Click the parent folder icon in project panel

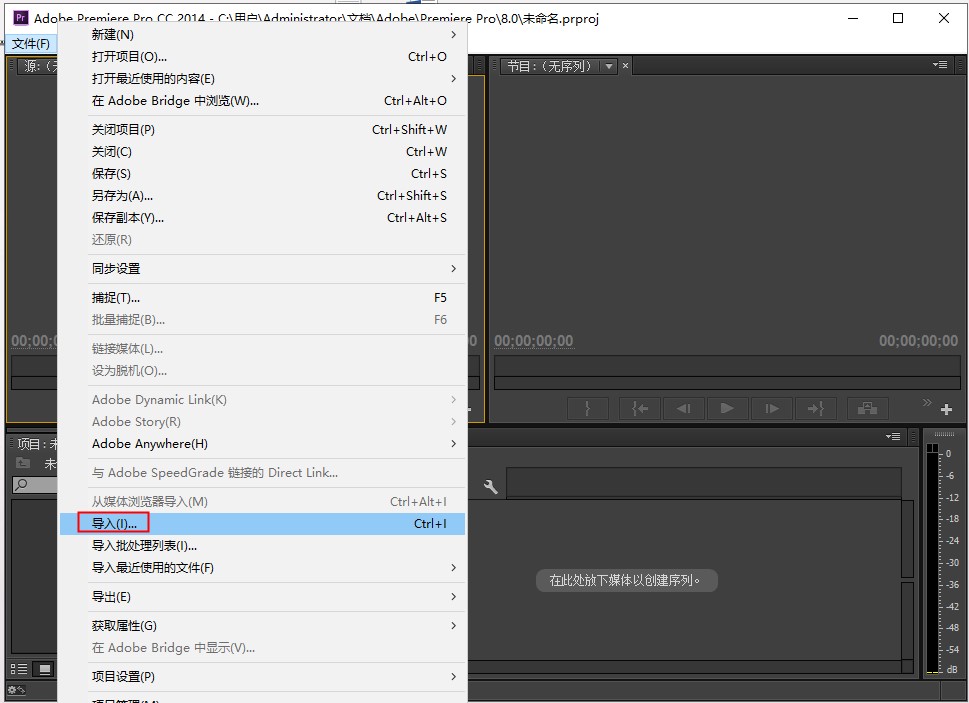pyautogui.click(x=23, y=463)
